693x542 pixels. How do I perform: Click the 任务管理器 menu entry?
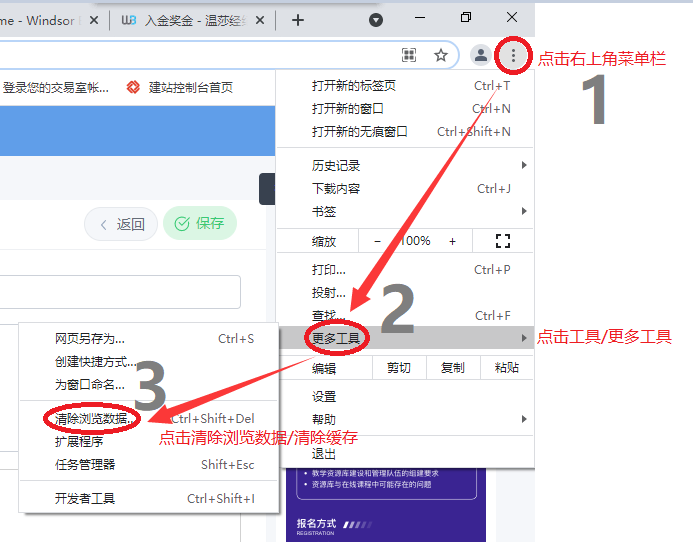(x=85, y=464)
